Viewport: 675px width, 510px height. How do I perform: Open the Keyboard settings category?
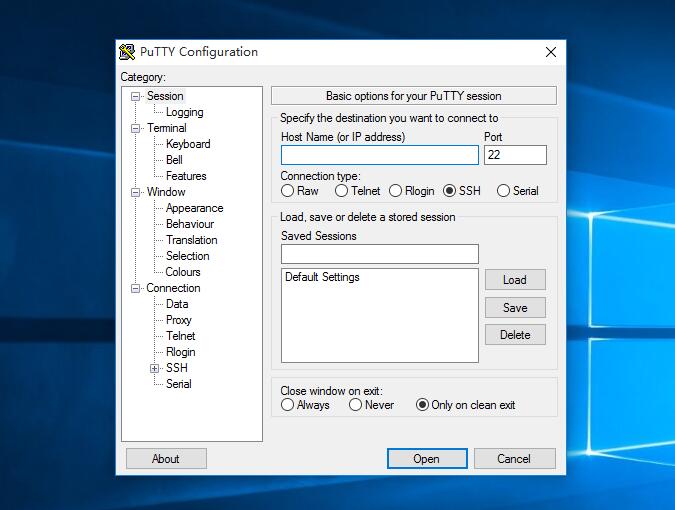click(188, 144)
